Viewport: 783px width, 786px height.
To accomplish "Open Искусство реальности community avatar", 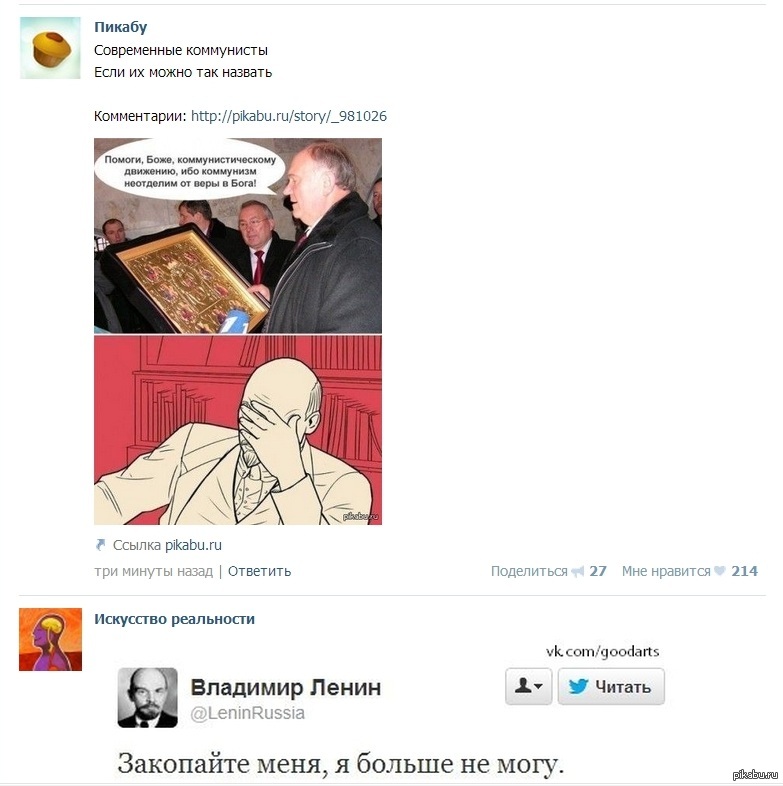I will 50,639.
